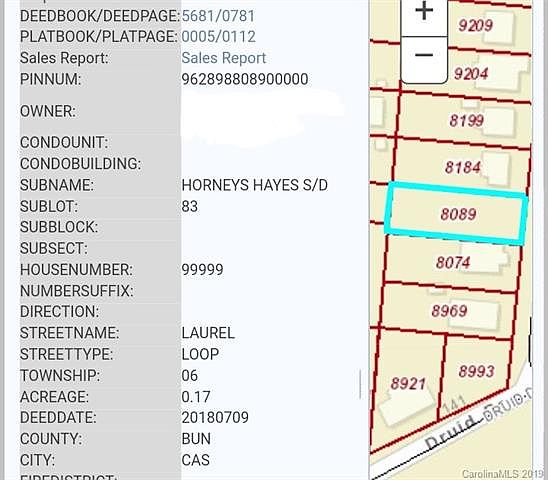Viewport: 548px width, 480px height.
Task: Click the OWNER field label
Action: click(48, 112)
